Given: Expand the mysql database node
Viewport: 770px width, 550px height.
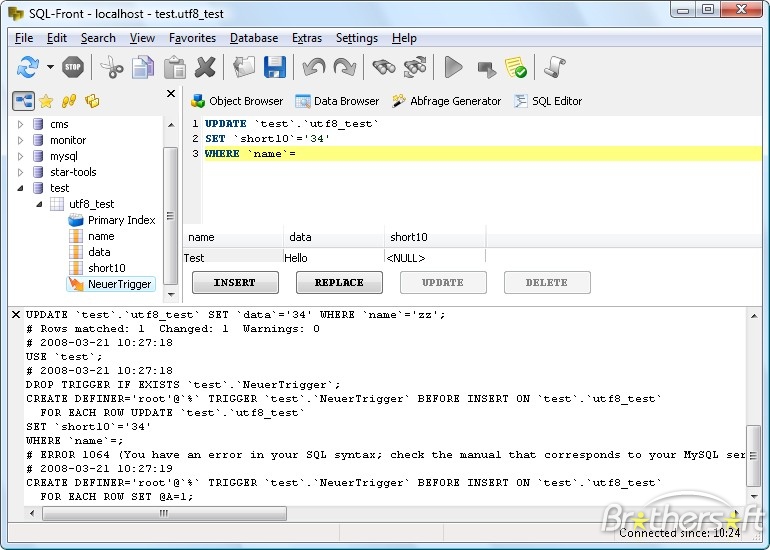Looking at the screenshot, I should tap(20, 156).
